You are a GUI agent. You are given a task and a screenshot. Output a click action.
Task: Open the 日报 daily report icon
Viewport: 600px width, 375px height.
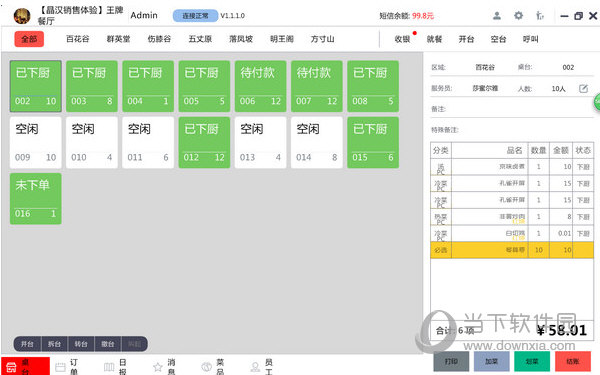(x=109, y=367)
